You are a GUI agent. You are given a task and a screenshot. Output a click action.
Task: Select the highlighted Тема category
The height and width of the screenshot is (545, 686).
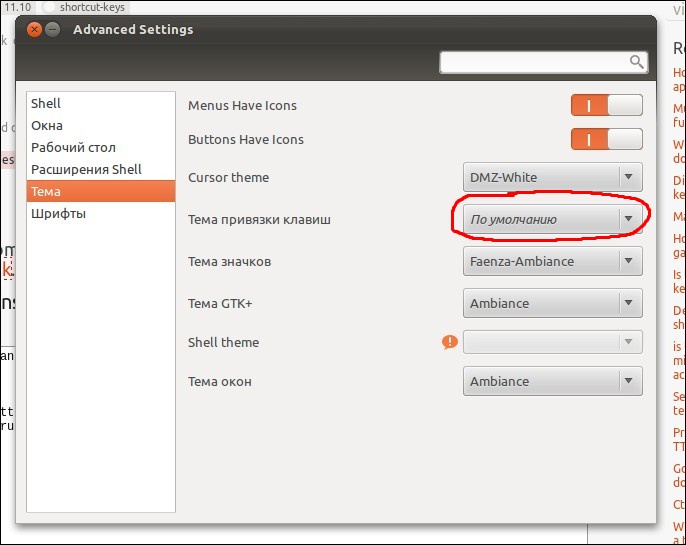click(x=46, y=191)
